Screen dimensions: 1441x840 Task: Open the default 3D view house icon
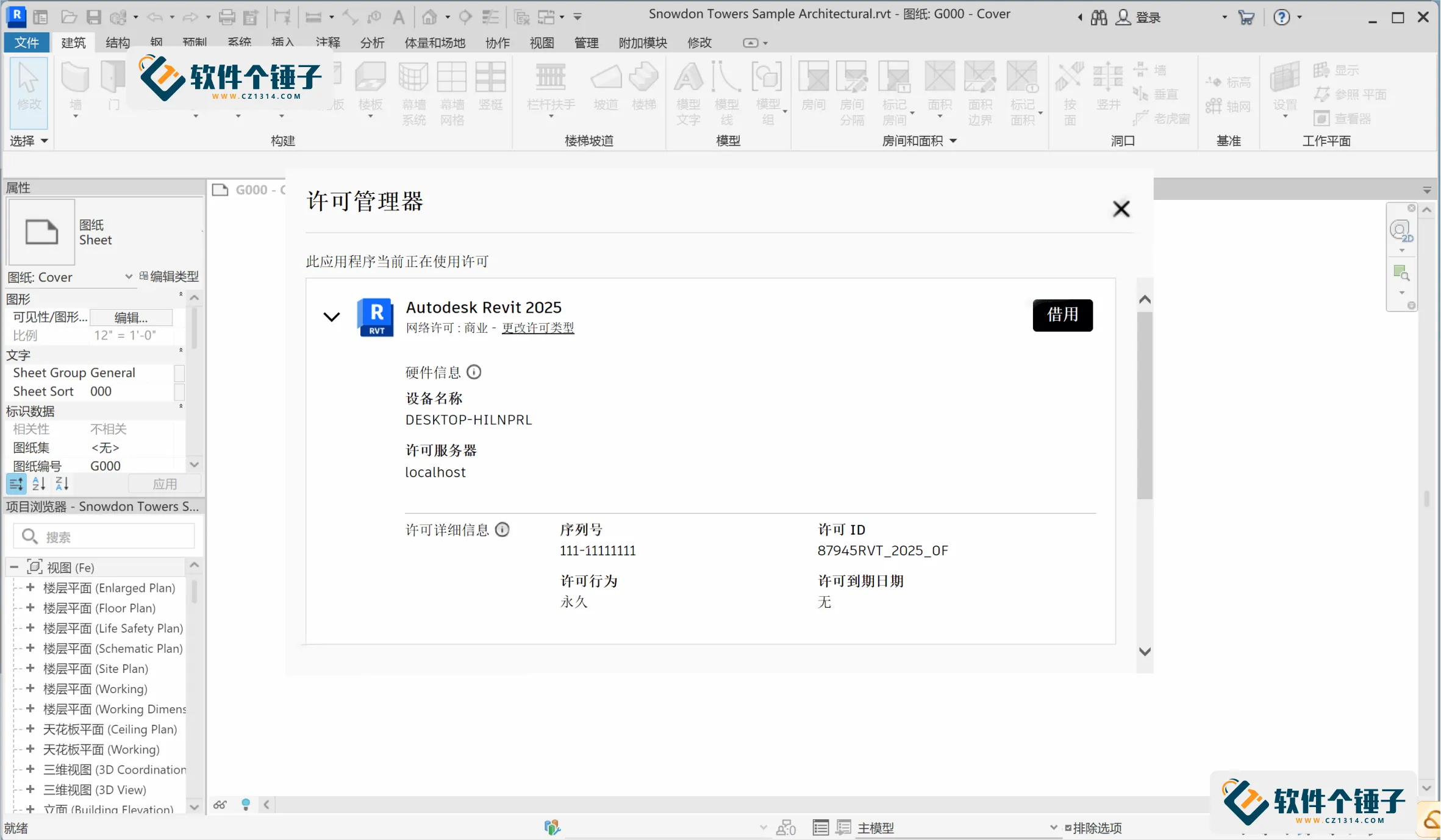tap(429, 17)
